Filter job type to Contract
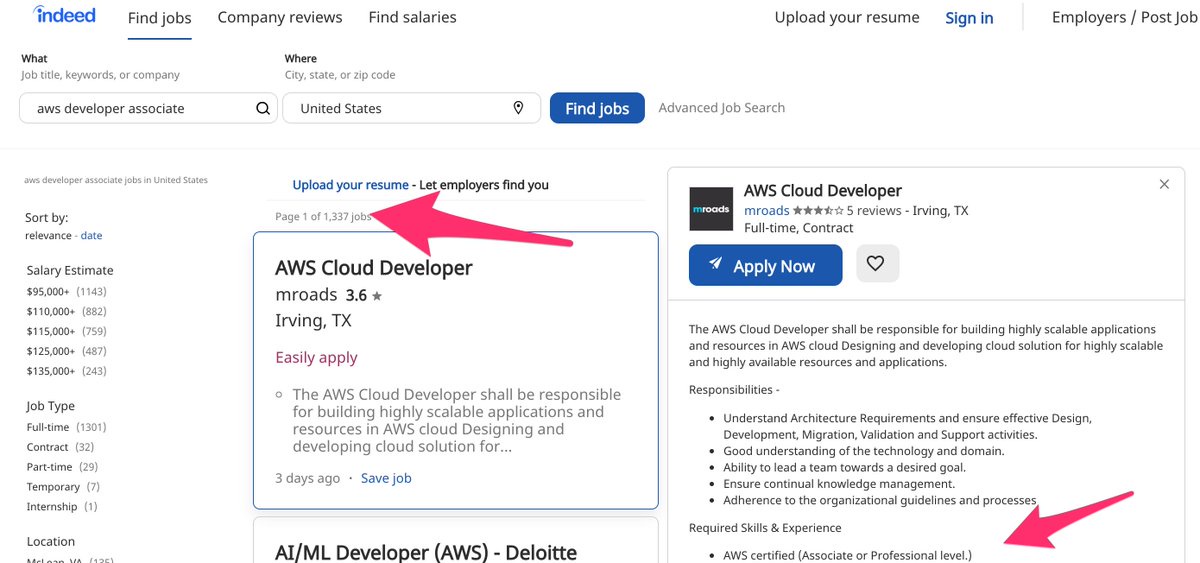 (48, 447)
